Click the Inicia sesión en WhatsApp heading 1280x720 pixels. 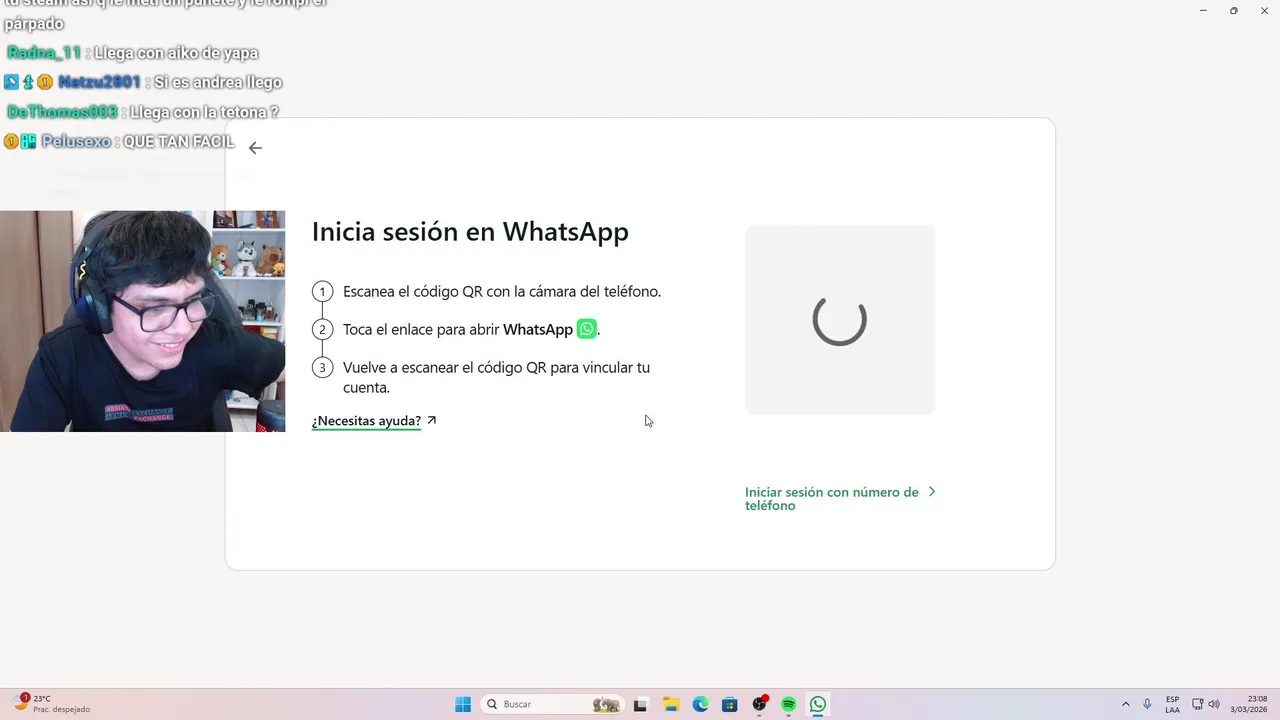470,232
